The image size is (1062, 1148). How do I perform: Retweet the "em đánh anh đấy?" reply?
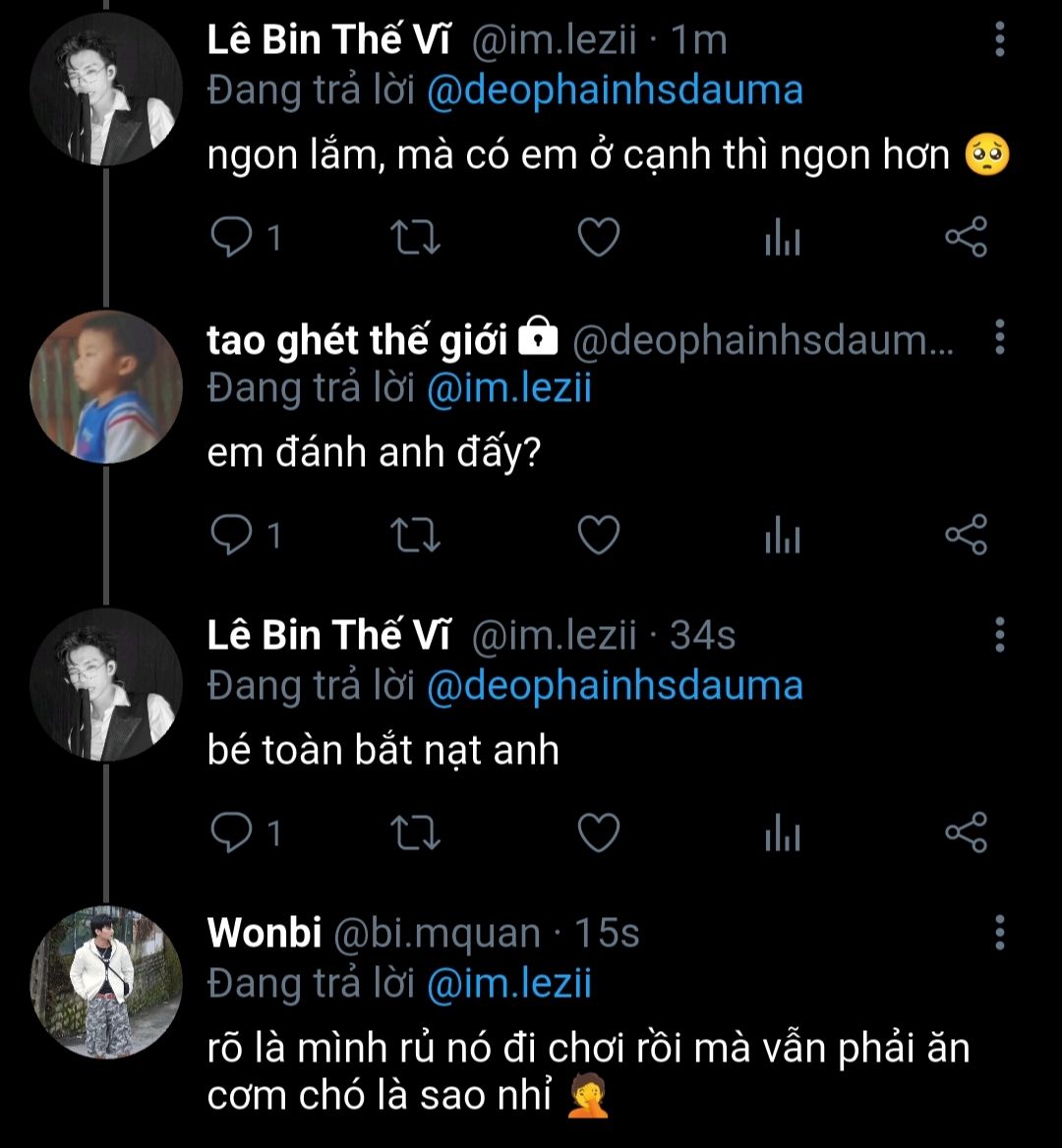pyautogui.click(x=416, y=536)
